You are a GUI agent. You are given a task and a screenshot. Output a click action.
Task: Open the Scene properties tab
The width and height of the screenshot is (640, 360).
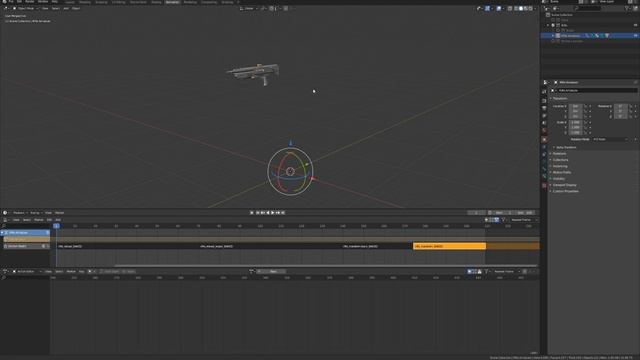click(x=544, y=123)
